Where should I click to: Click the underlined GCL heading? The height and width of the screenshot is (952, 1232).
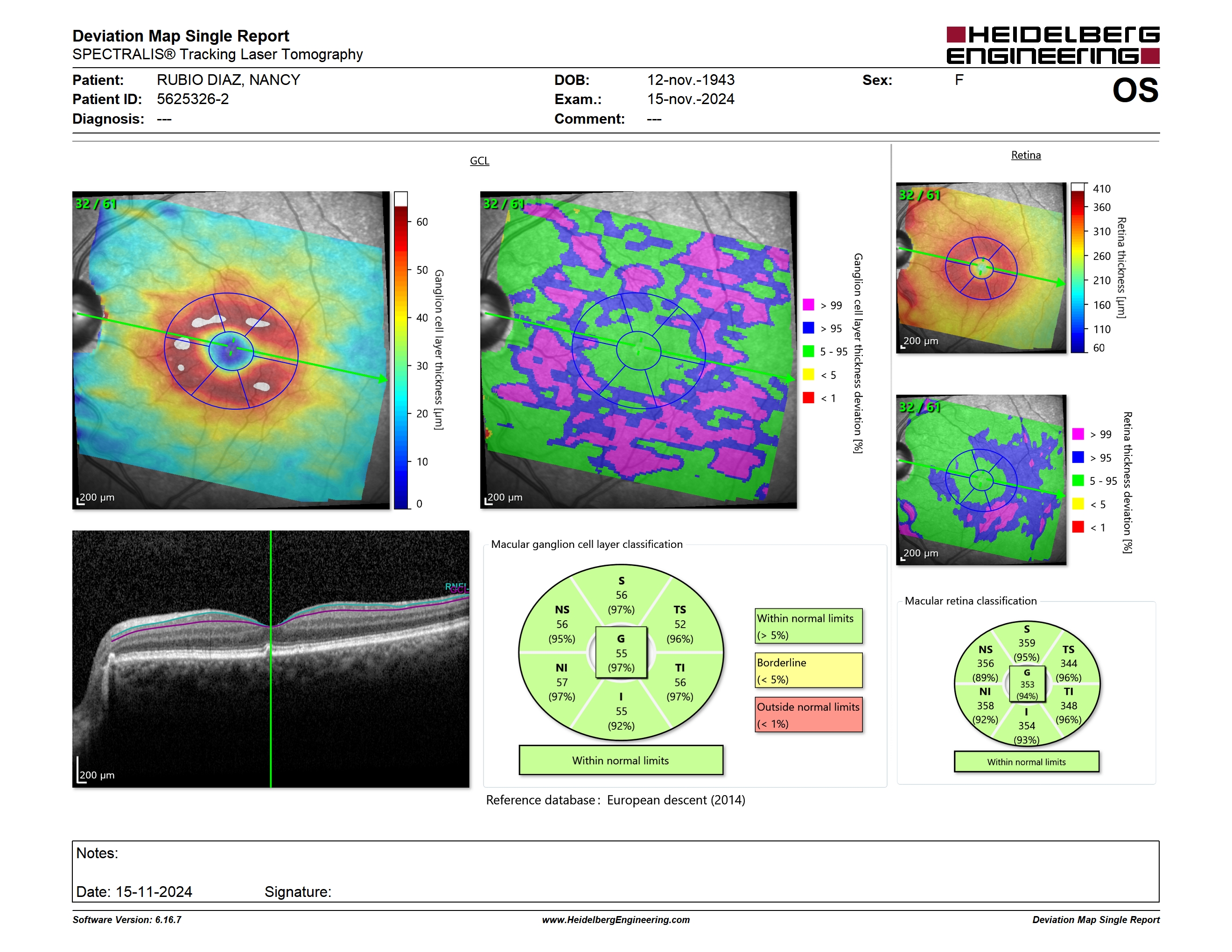point(479,161)
